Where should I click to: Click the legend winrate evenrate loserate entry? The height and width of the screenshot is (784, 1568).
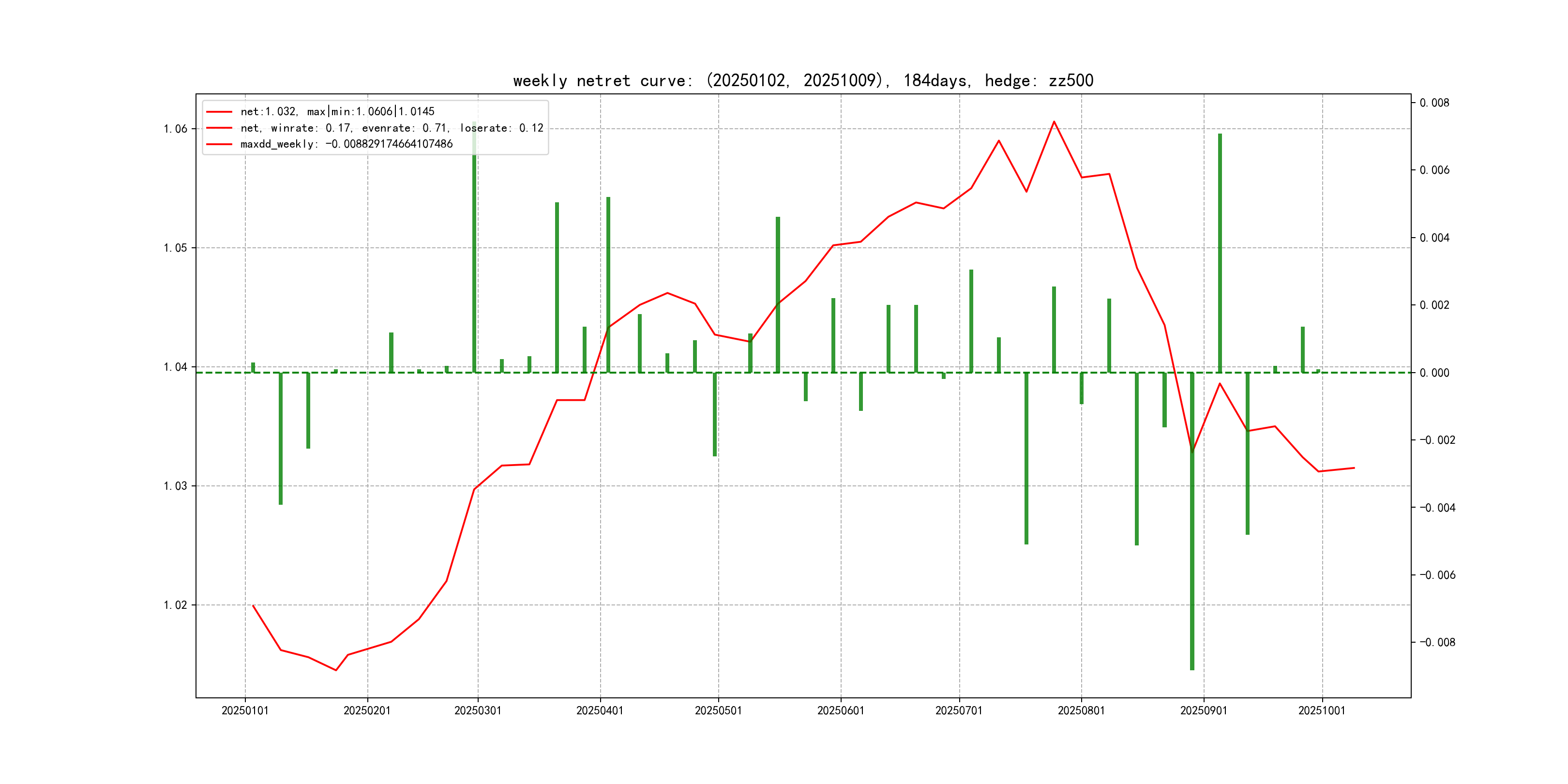tap(392, 128)
